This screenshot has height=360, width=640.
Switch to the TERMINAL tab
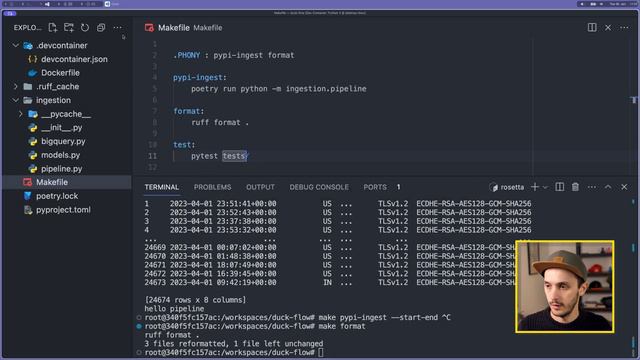[162, 187]
